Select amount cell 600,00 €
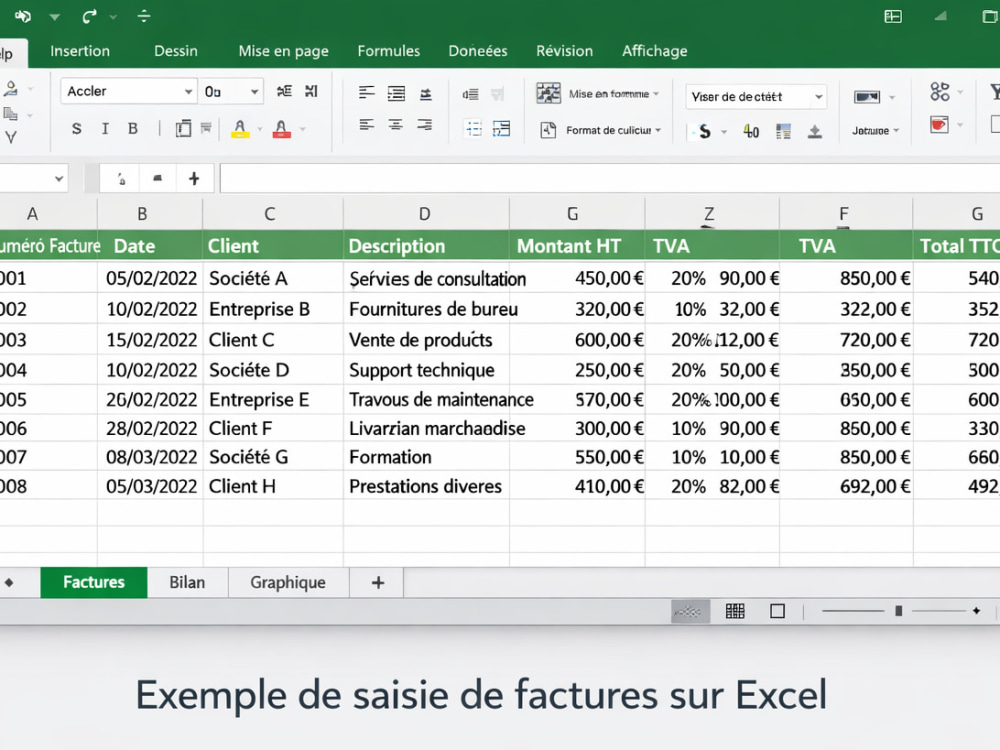Screen dimensions: 1000x750 click(x=577, y=339)
